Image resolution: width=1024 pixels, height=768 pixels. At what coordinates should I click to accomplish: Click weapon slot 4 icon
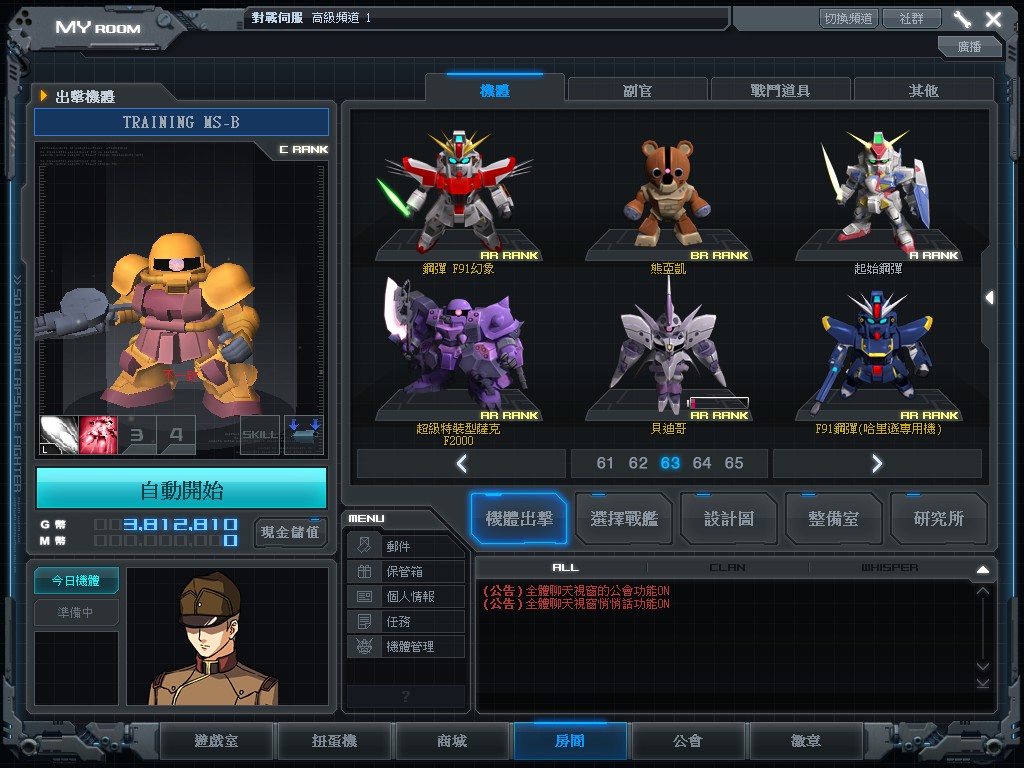[176, 435]
